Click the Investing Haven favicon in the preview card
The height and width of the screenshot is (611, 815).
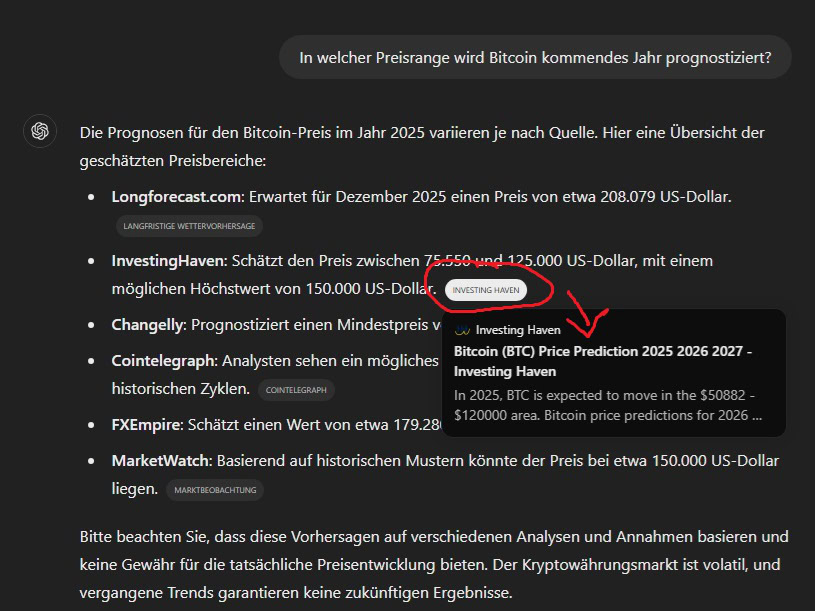tap(461, 329)
